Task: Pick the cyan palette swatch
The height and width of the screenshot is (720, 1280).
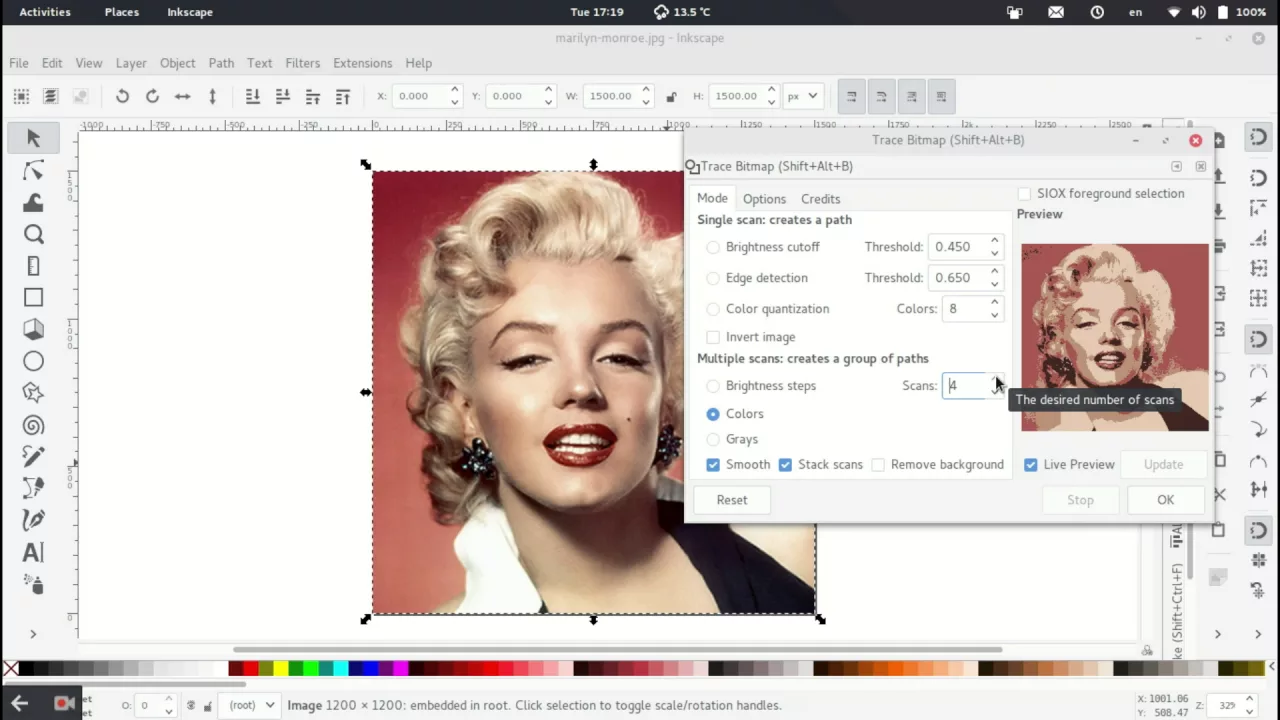Action: (340, 669)
